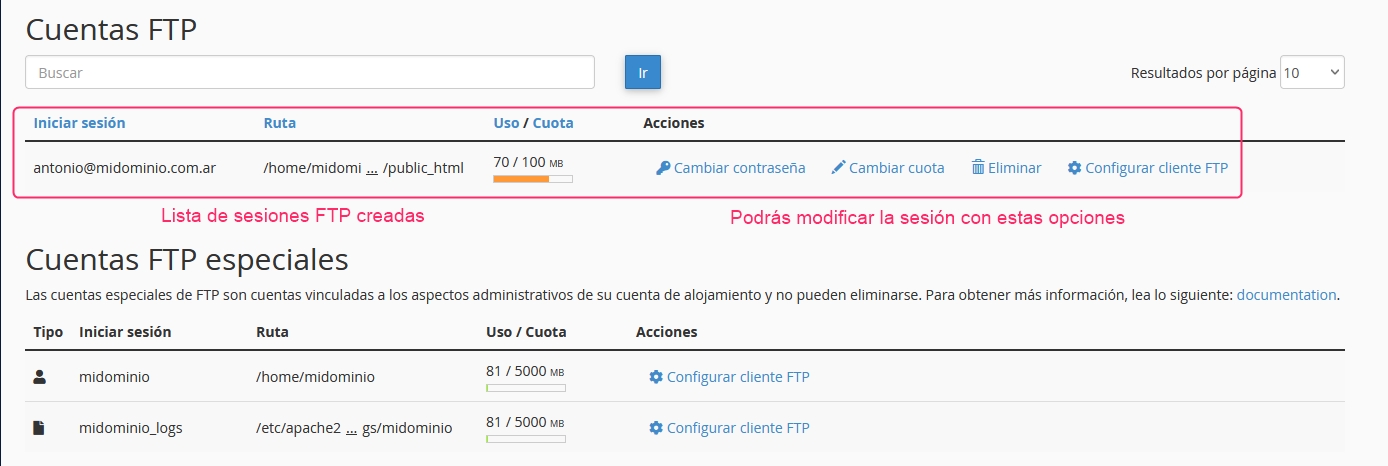
Task: Expand truncated path ellipsis for midominio_logs
Action: (352, 429)
